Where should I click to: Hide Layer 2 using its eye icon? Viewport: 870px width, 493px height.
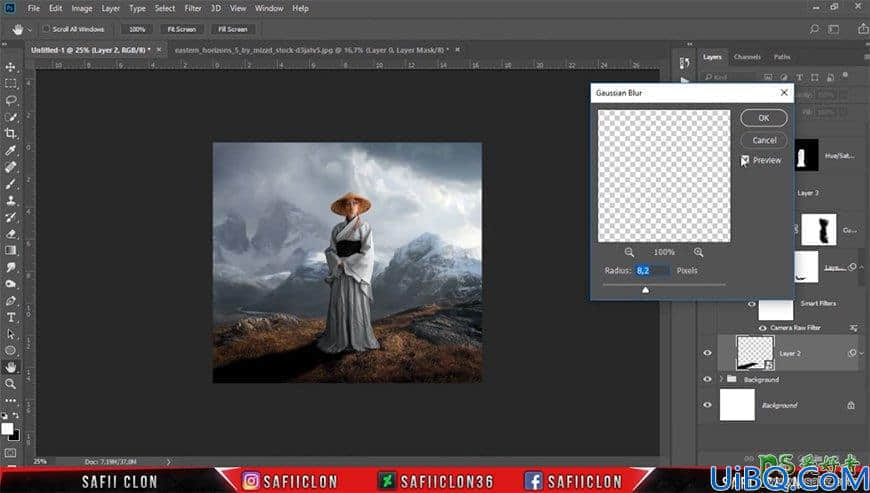[707, 353]
